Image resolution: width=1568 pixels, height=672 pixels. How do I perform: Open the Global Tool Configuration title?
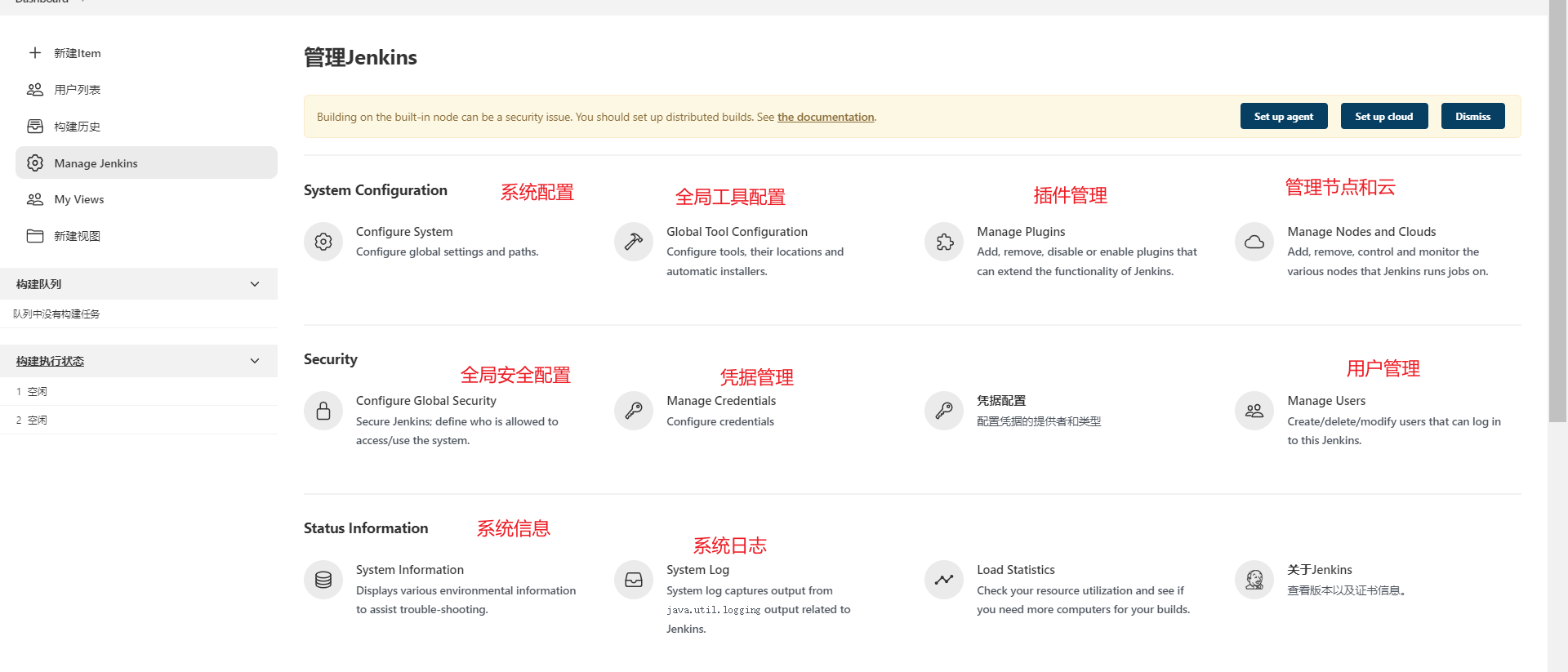pos(737,232)
